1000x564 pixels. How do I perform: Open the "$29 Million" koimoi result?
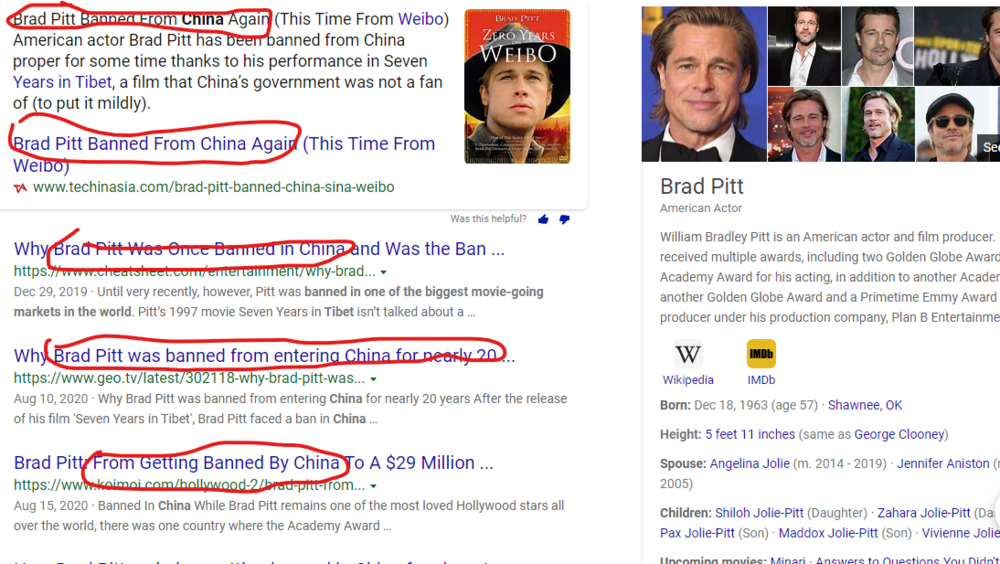click(x=253, y=463)
